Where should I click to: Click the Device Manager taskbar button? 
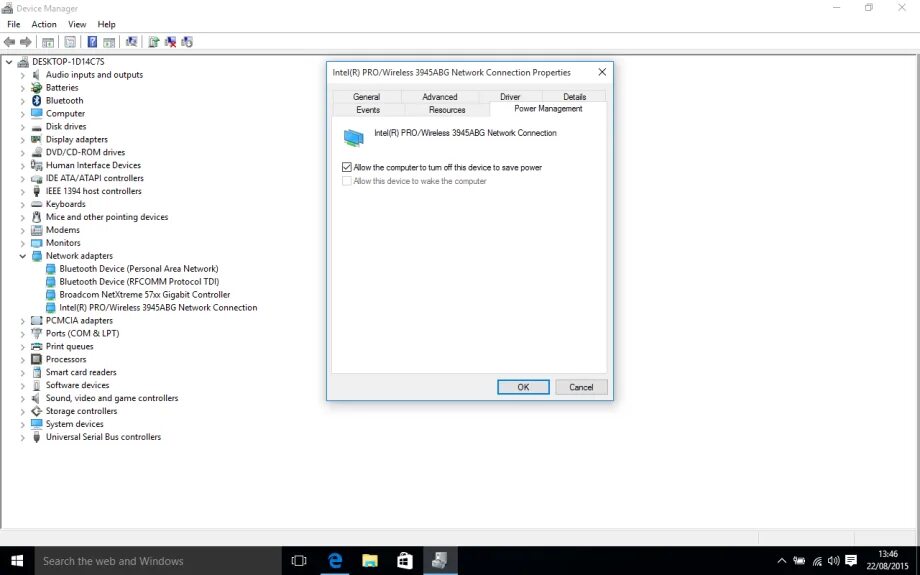[x=439, y=561]
